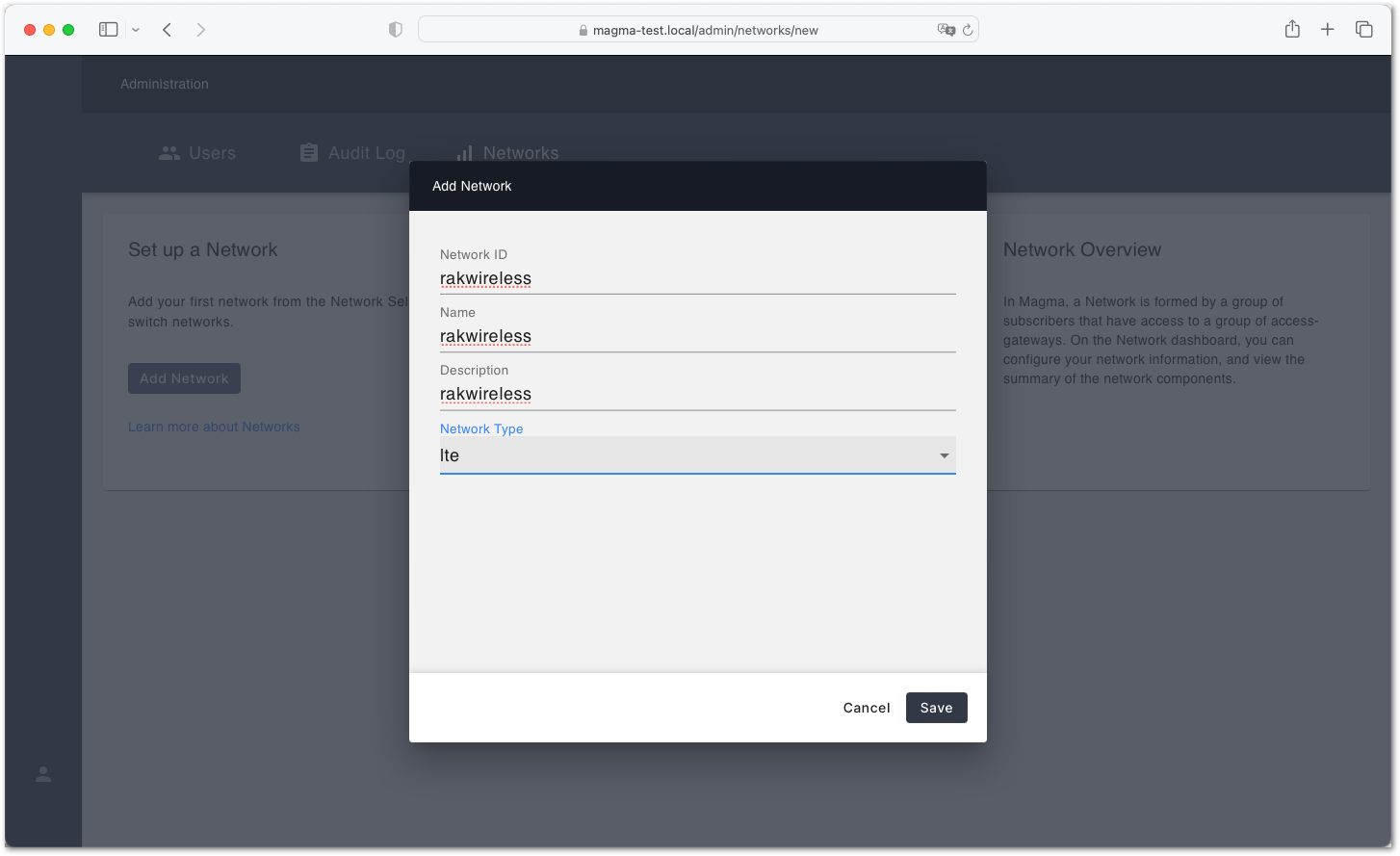Click the Network Overview heading

[1082, 249]
